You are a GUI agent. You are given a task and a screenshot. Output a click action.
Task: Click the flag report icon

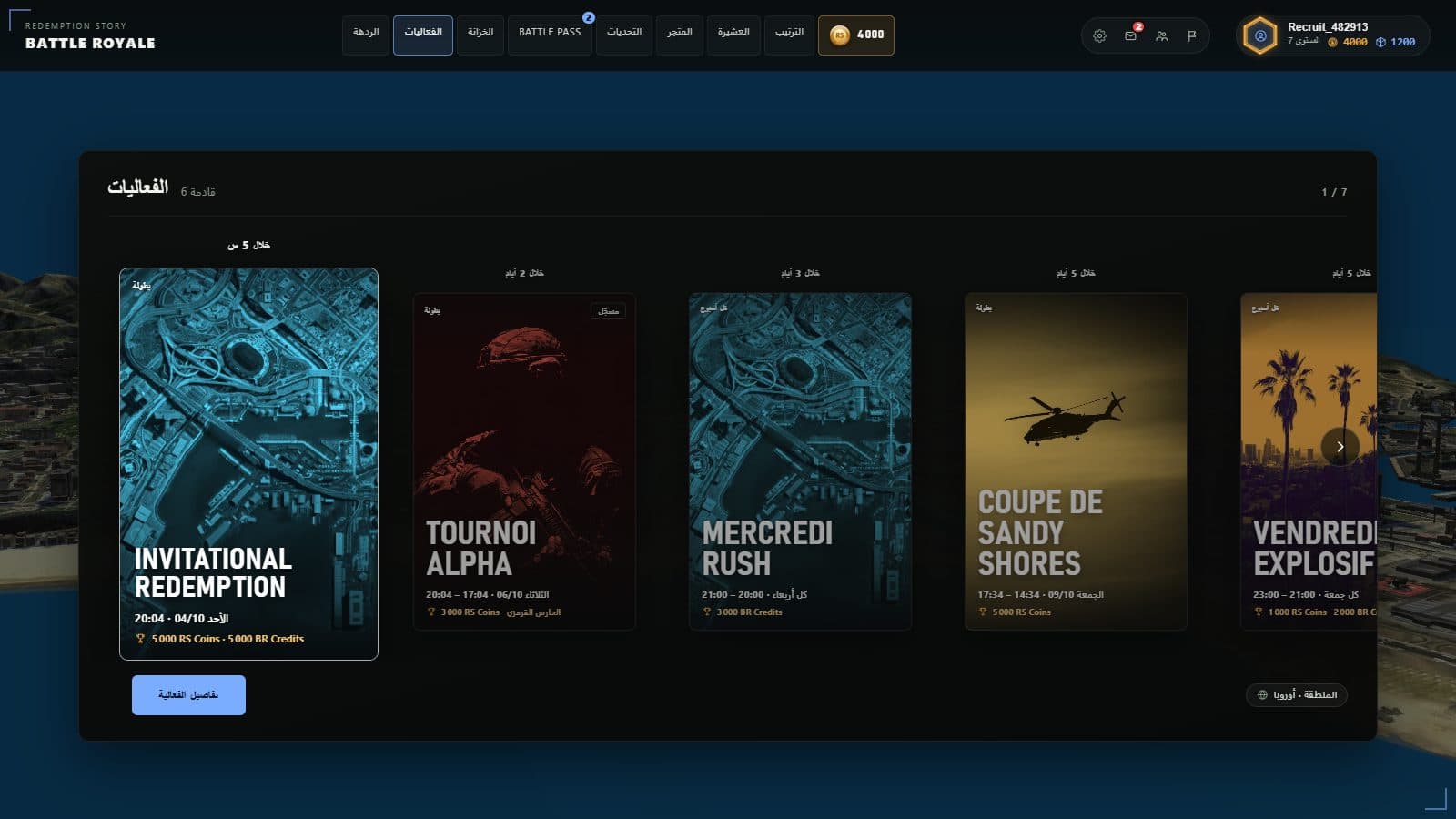tap(1192, 36)
